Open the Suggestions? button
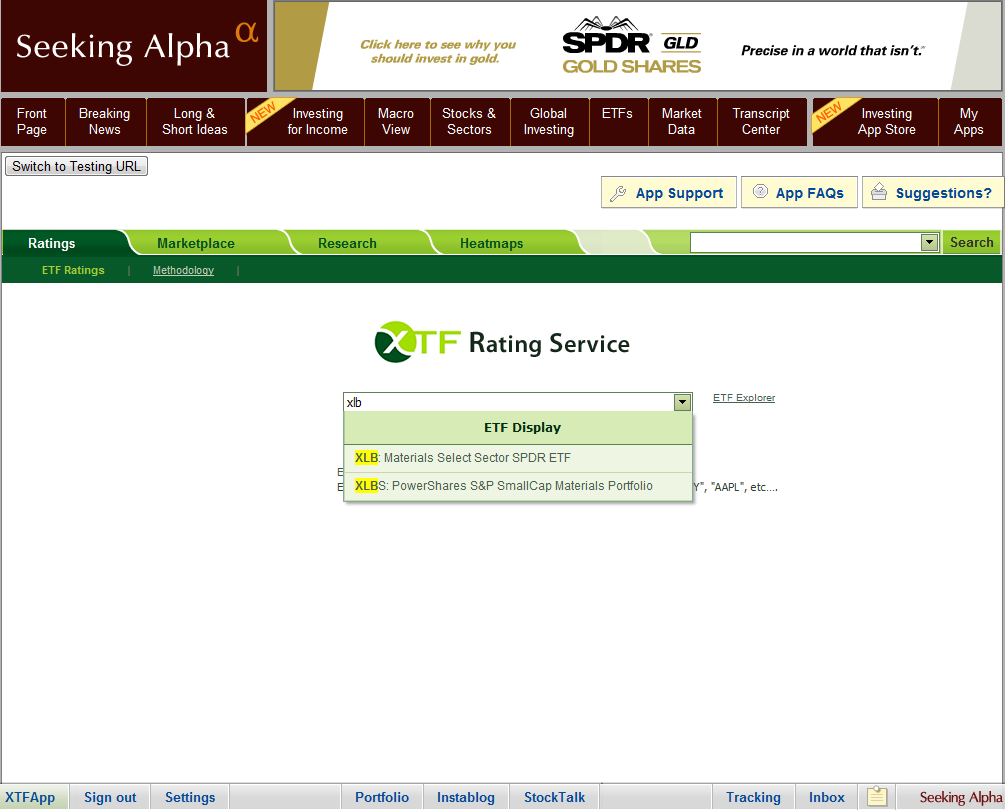The height and width of the screenshot is (810, 1005). click(933, 192)
